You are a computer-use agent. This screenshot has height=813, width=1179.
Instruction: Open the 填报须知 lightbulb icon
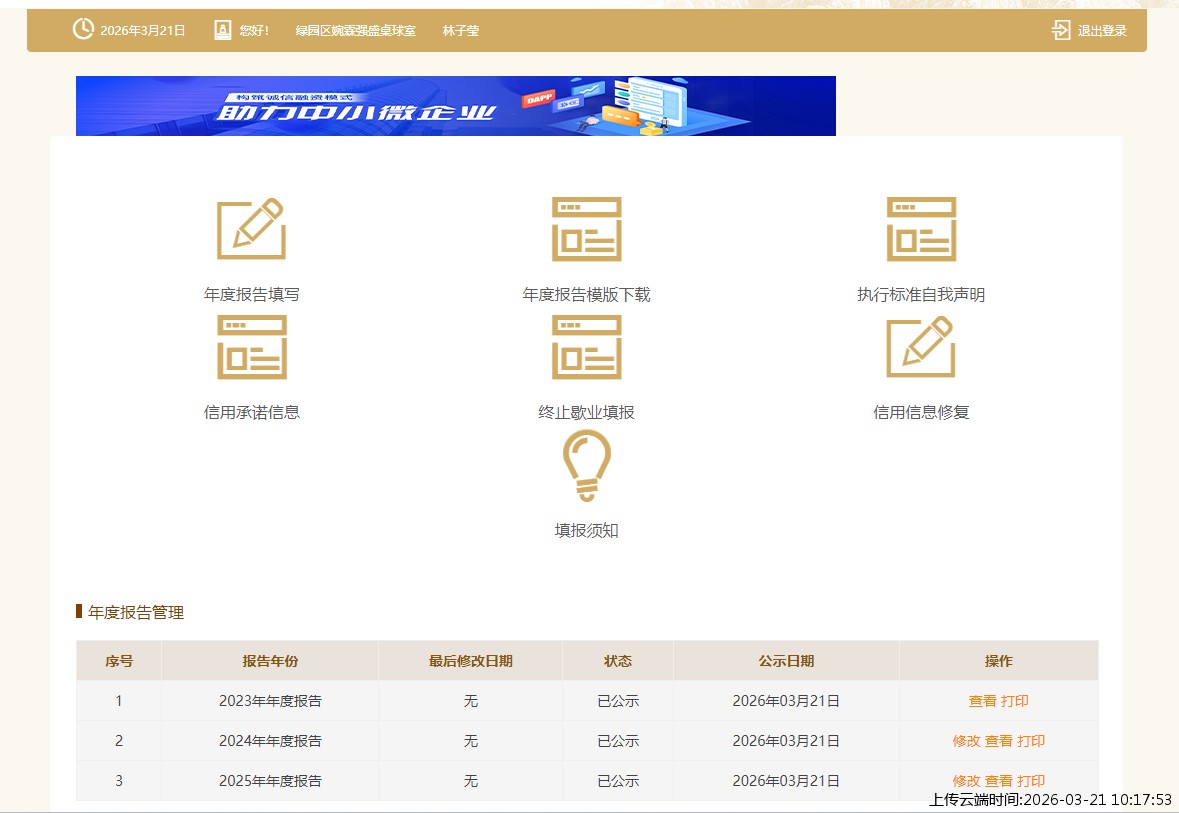586,465
